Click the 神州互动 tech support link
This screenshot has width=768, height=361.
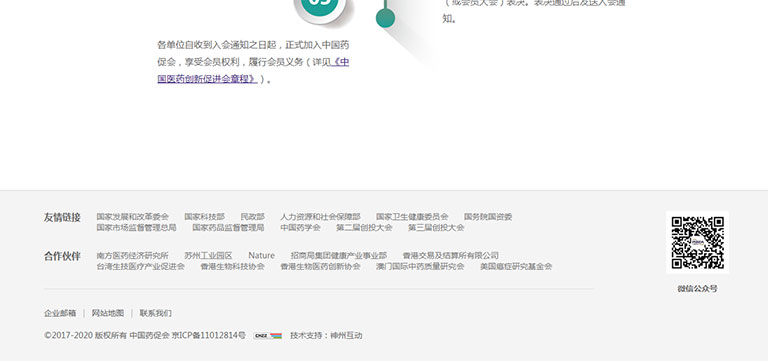tap(346, 336)
